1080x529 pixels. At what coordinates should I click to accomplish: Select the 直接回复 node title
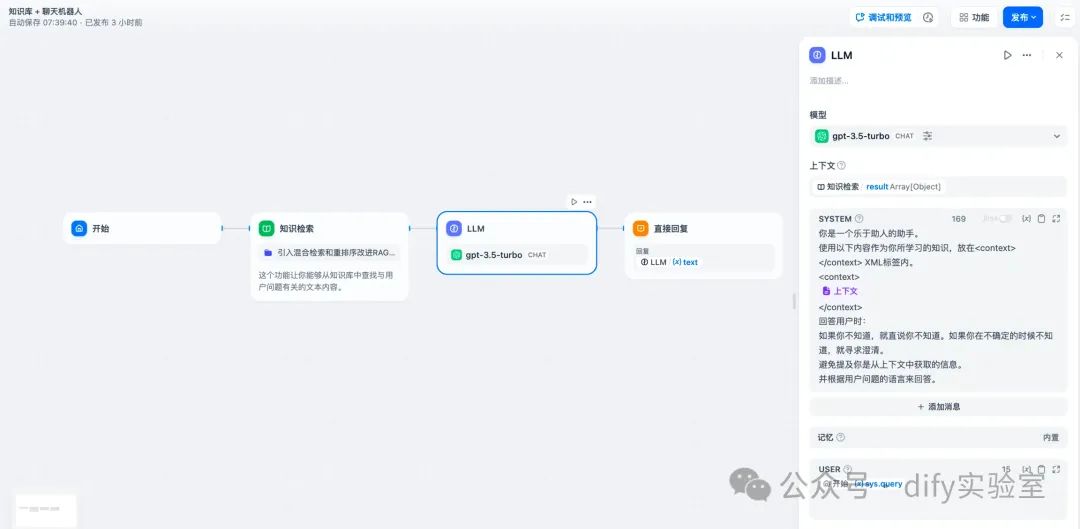pyautogui.click(x=671, y=228)
